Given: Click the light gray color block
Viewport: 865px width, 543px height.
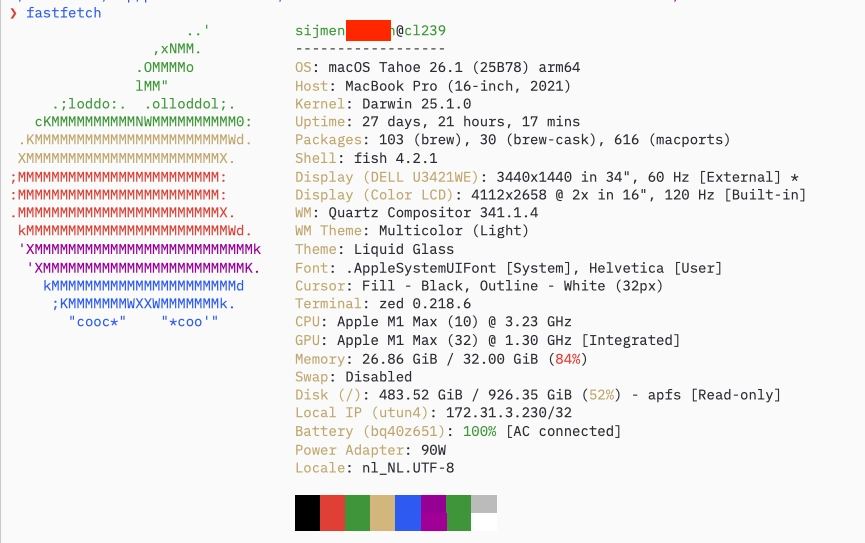Looking at the screenshot, I should 484,504.
